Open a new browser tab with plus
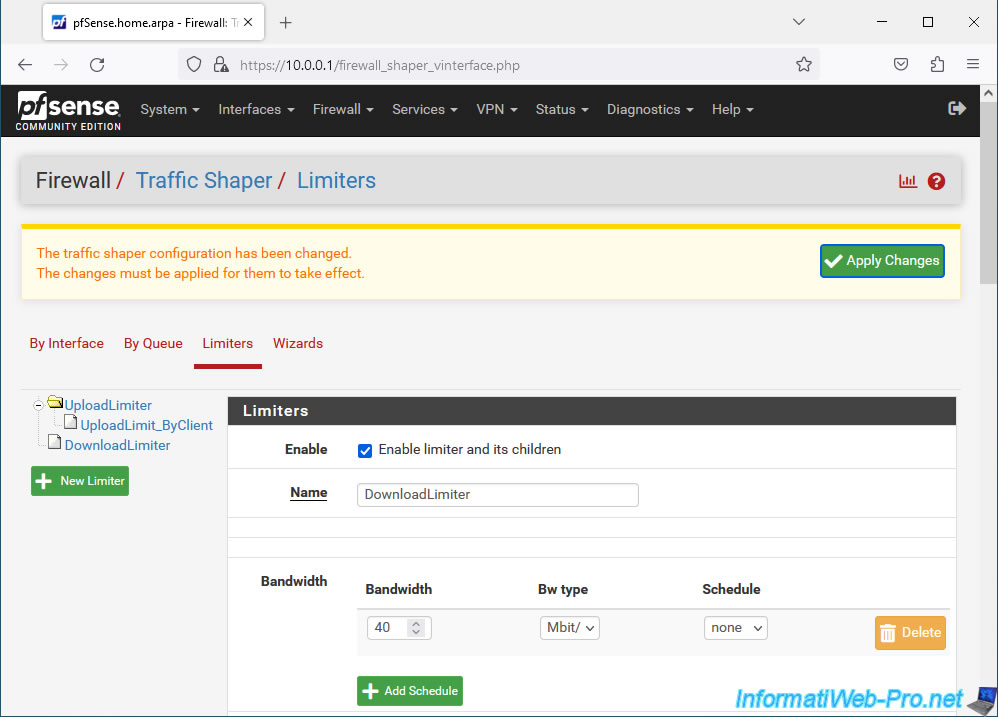 click(x=286, y=23)
